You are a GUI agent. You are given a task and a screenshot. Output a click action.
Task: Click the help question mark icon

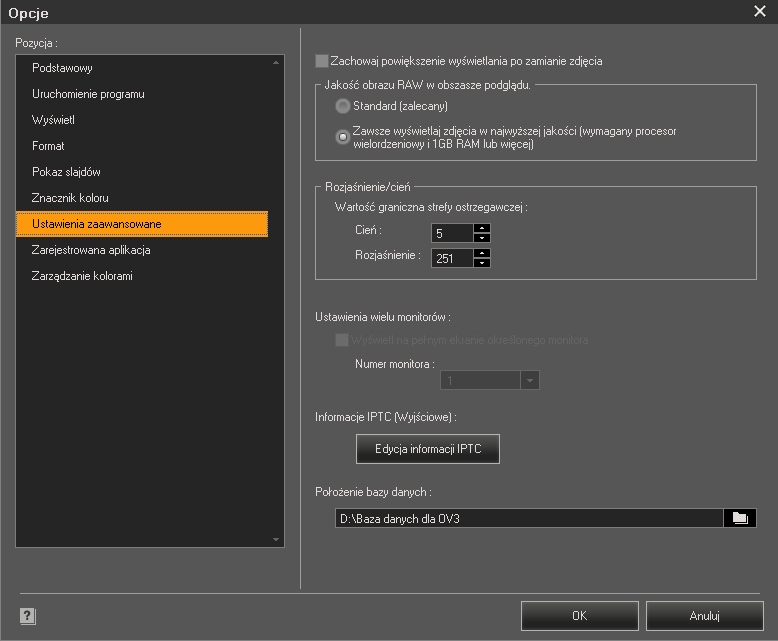(27, 616)
